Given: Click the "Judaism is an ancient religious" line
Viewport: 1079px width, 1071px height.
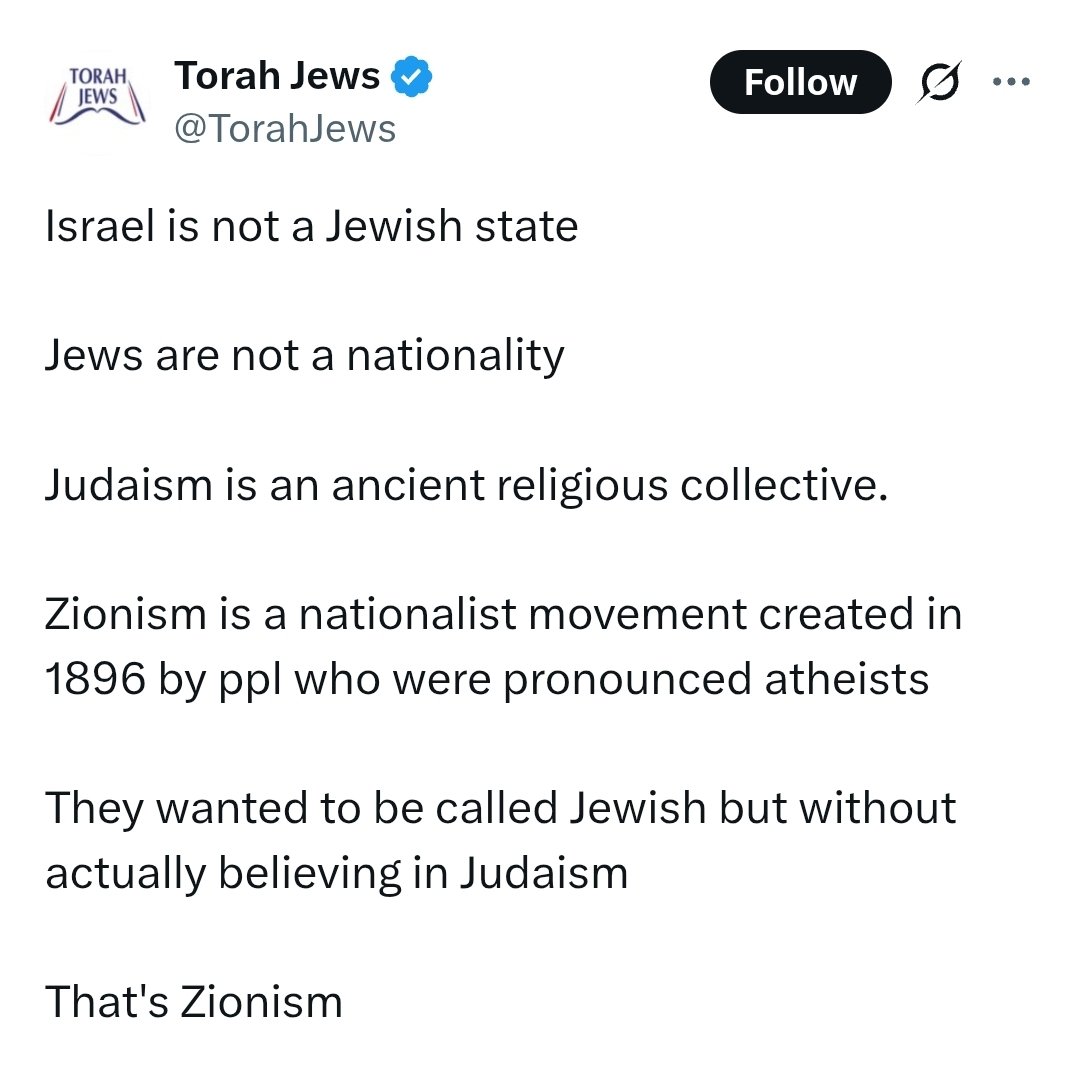Looking at the screenshot, I should (466, 485).
